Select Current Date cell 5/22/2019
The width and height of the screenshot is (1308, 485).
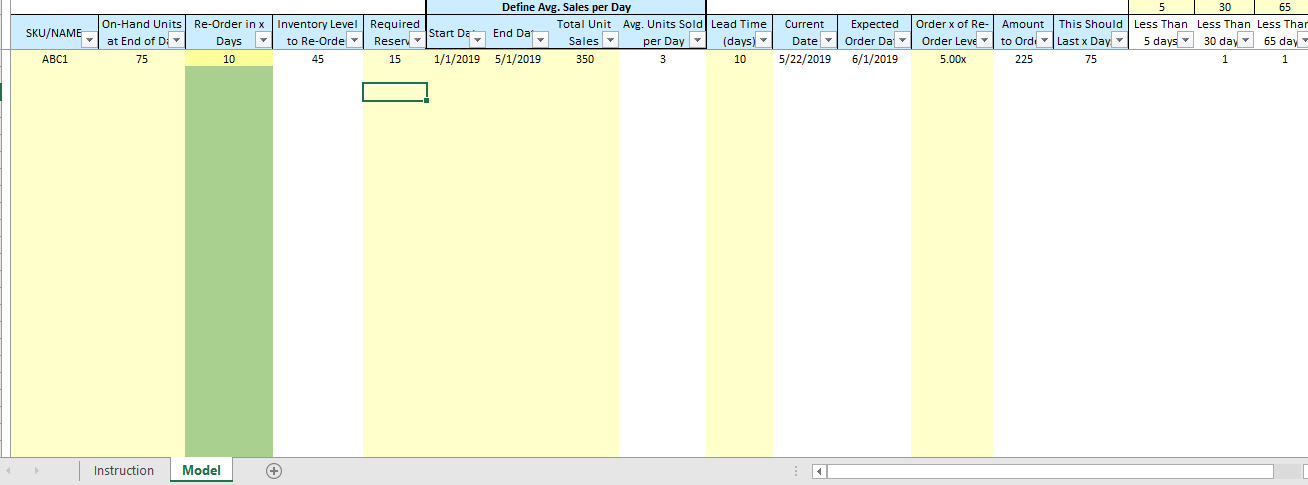[805, 59]
